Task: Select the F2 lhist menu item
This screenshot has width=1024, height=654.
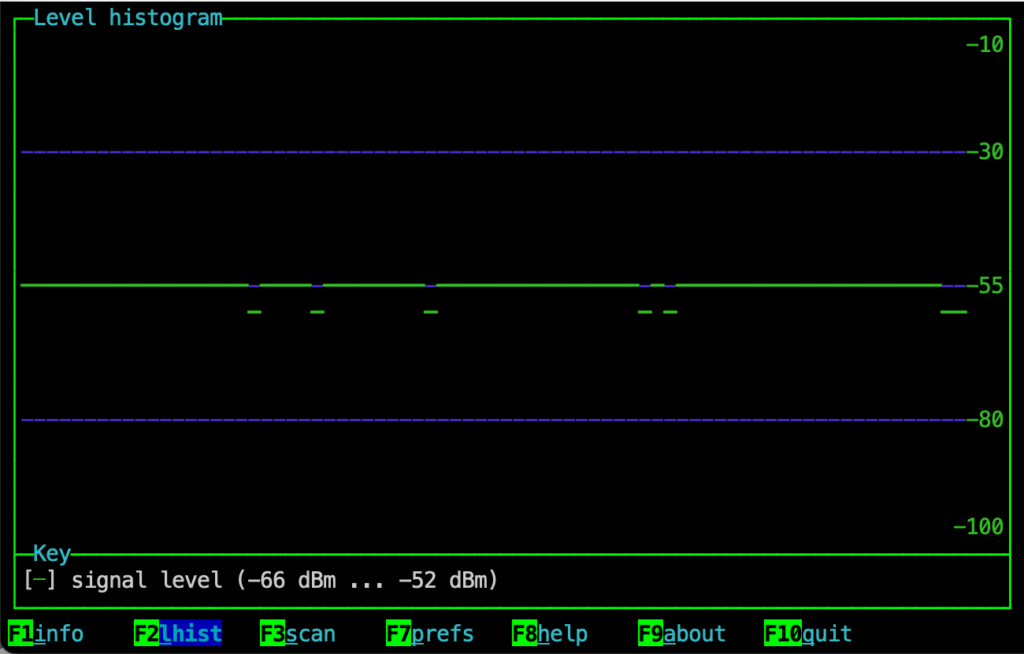Action: click(x=178, y=633)
